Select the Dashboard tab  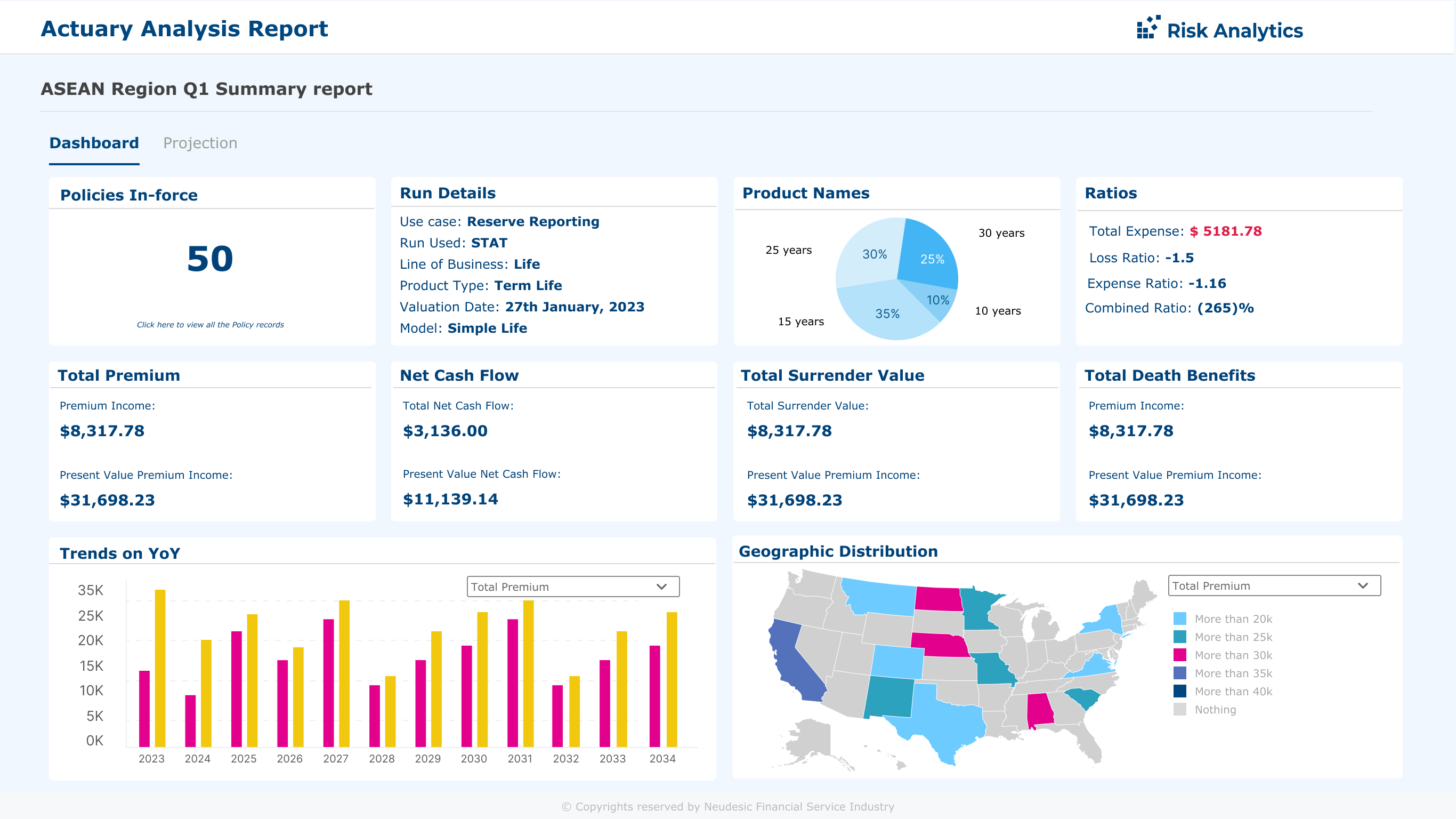coord(94,143)
